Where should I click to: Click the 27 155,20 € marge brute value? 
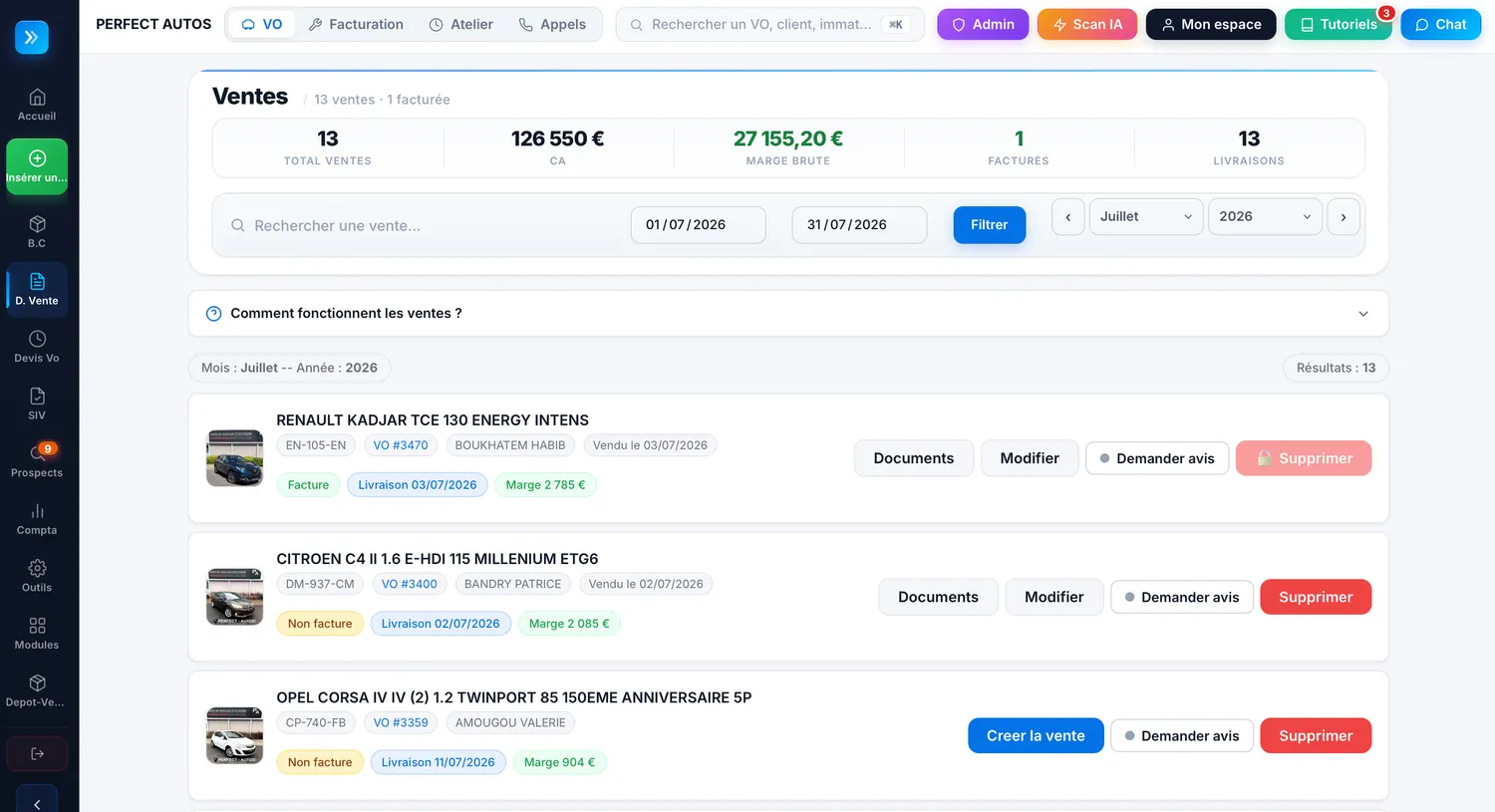(788, 138)
